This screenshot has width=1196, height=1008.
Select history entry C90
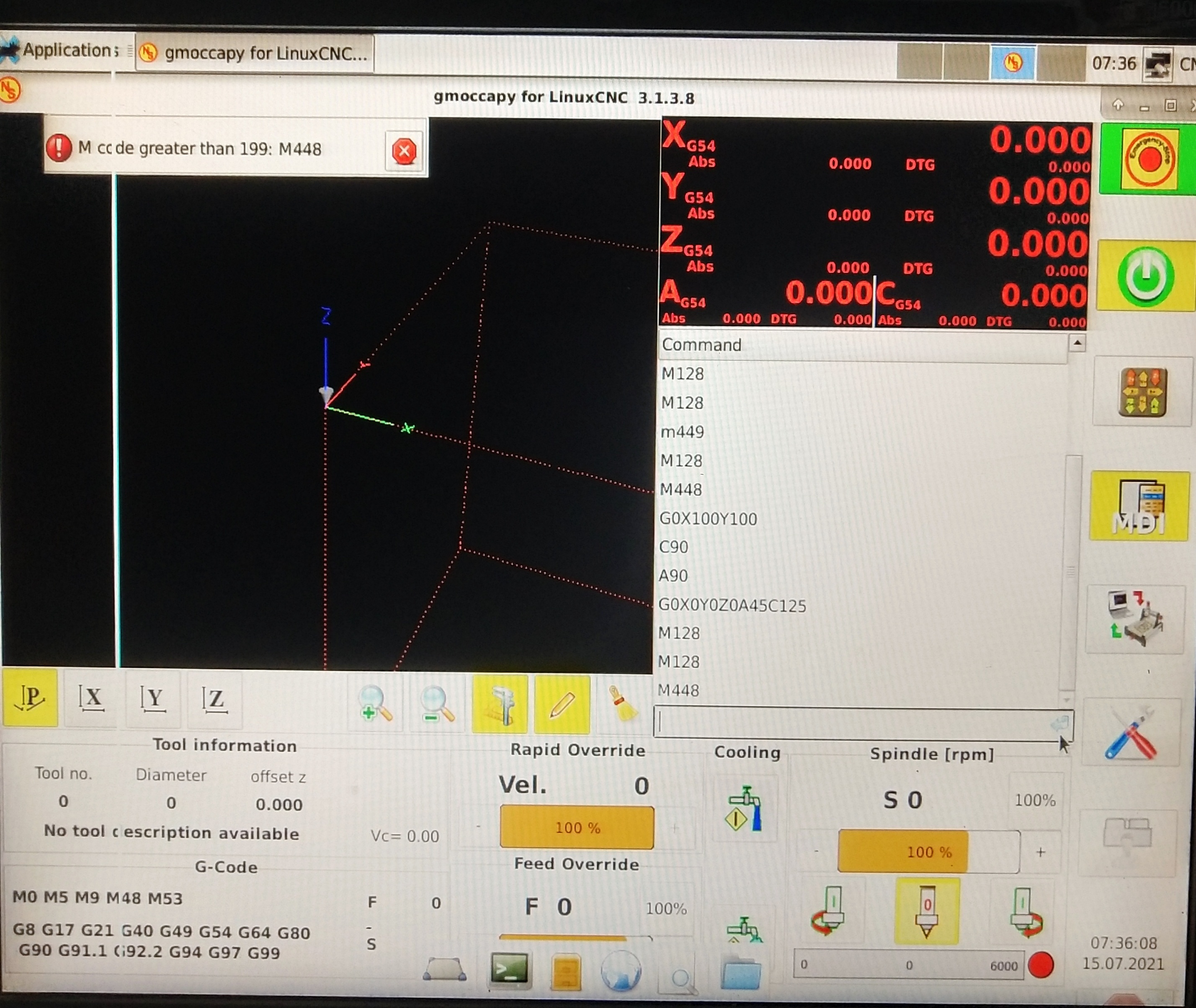pyautogui.click(x=673, y=548)
